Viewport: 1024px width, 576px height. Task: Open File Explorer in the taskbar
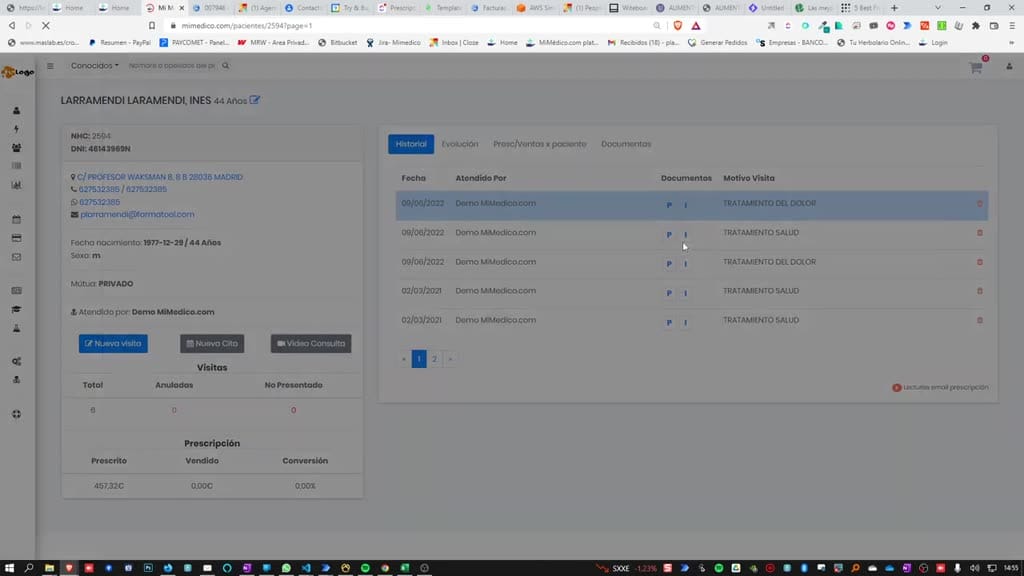pos(49,568)
